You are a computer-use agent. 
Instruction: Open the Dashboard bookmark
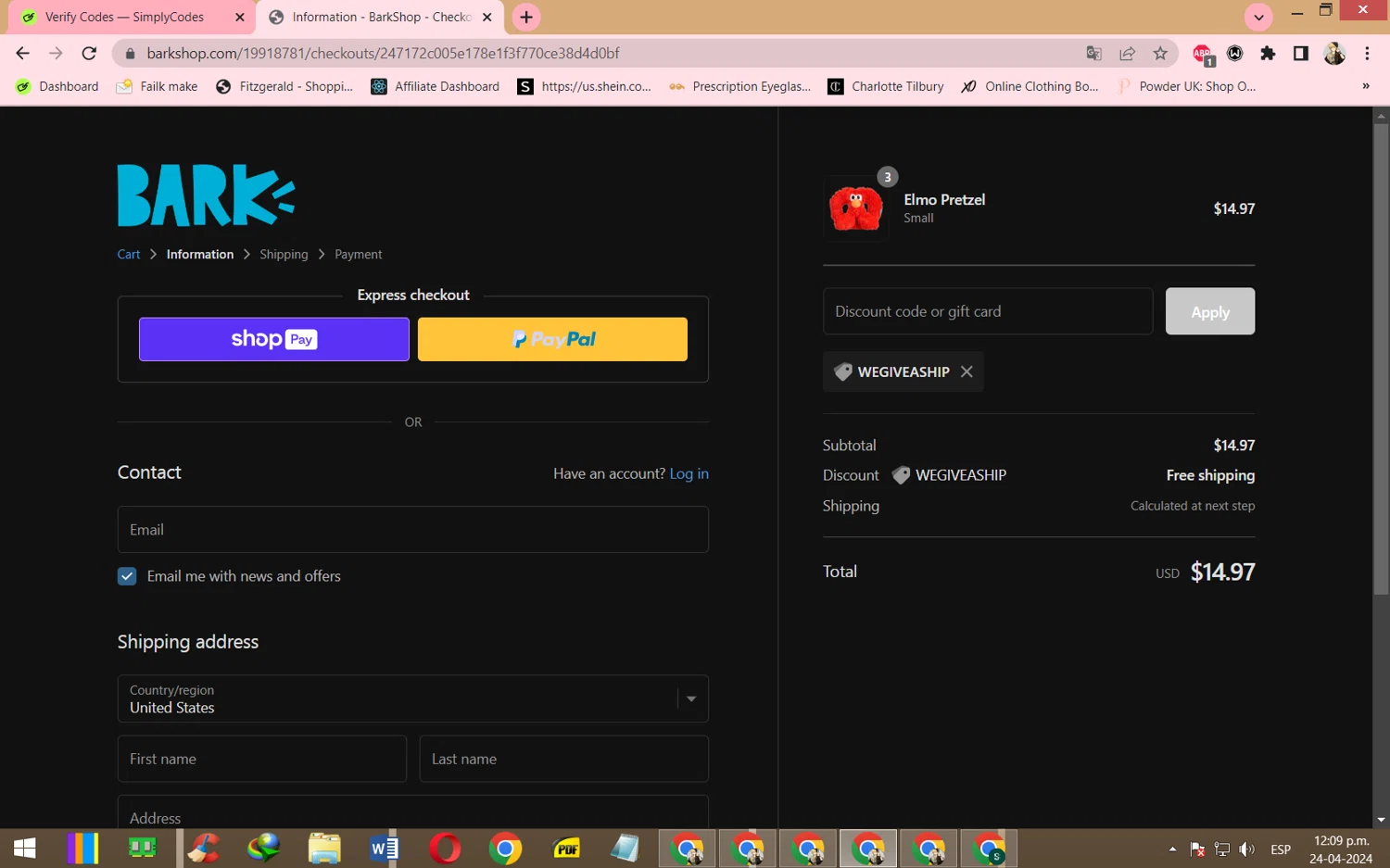click(x=57, y=86)
